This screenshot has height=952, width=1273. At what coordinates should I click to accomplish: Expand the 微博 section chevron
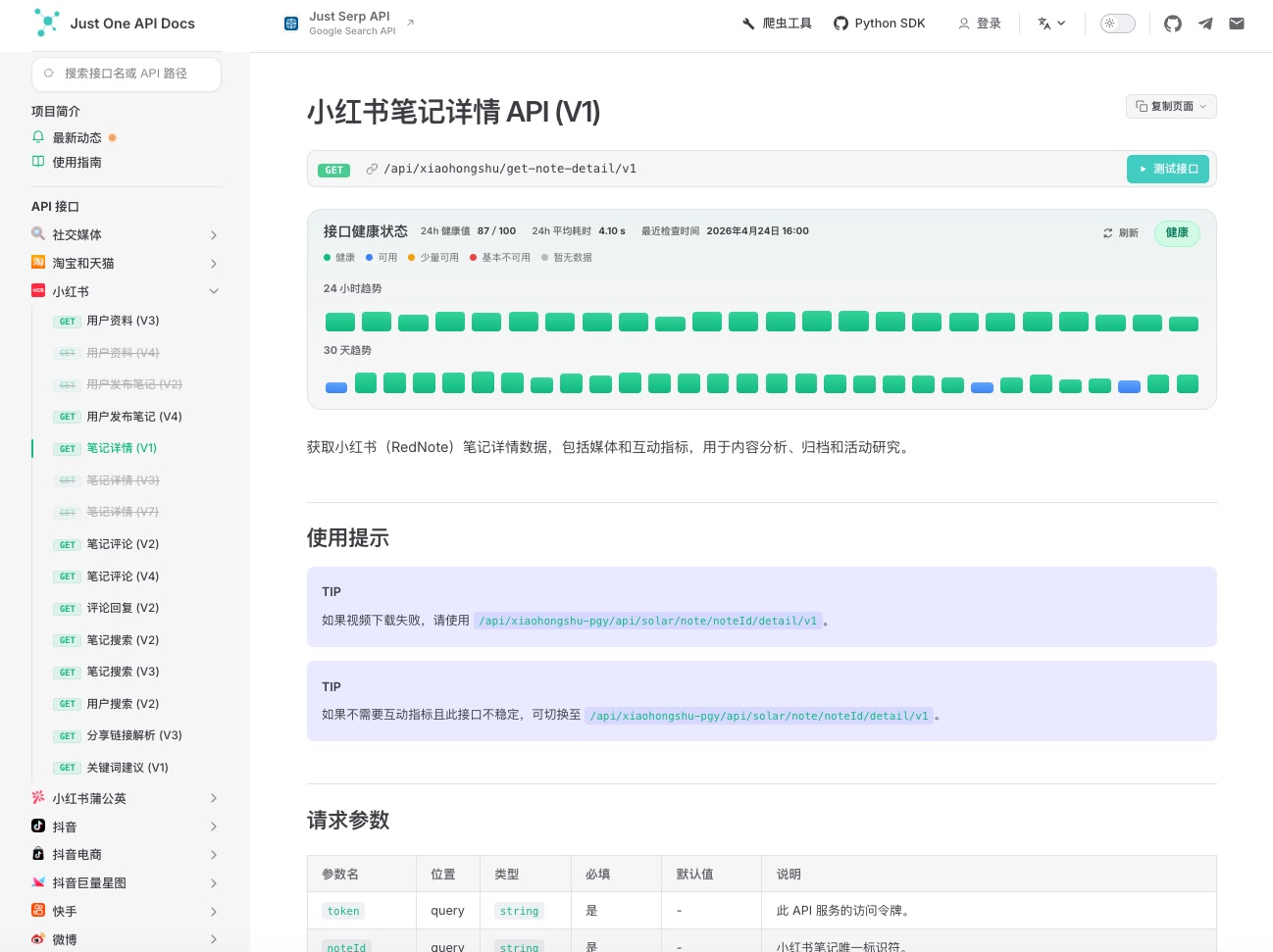pyautogui.click(x=214, y=940)
